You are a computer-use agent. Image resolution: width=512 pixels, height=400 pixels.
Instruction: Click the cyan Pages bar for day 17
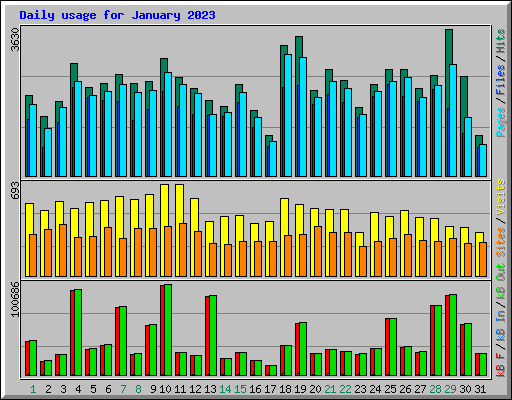[x=273, y=159]
